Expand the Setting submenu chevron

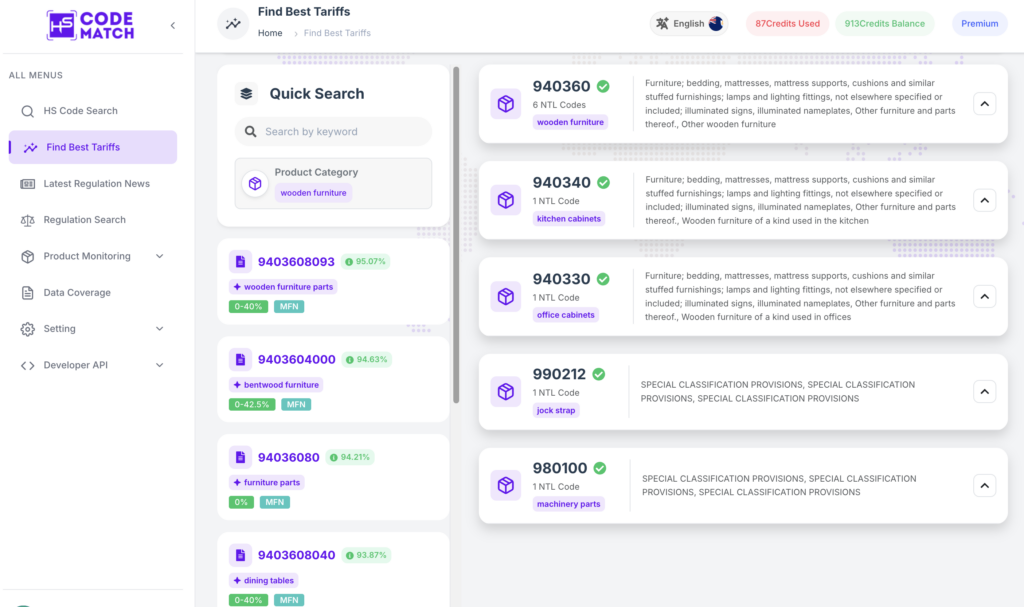159,329
